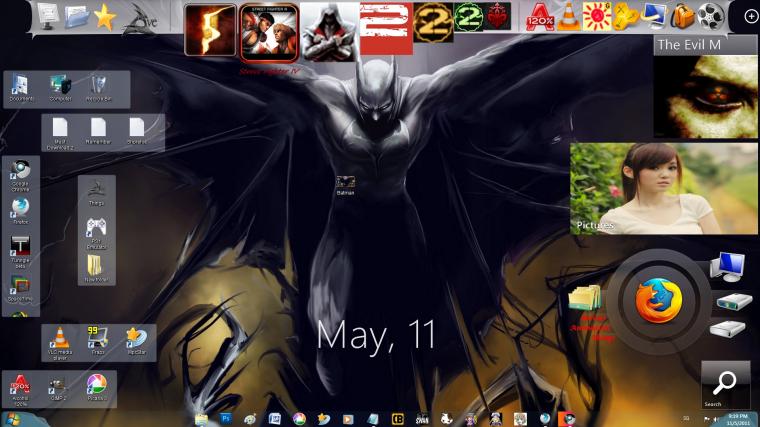Open VLC cone icon in top dock

[x=569, y=17]
